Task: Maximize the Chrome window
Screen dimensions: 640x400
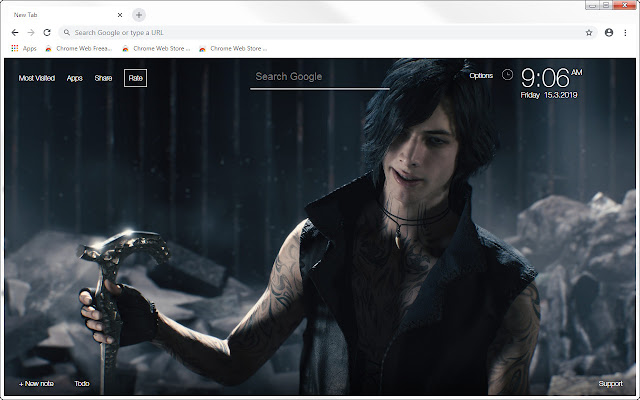Action: [x=606, y=5]
